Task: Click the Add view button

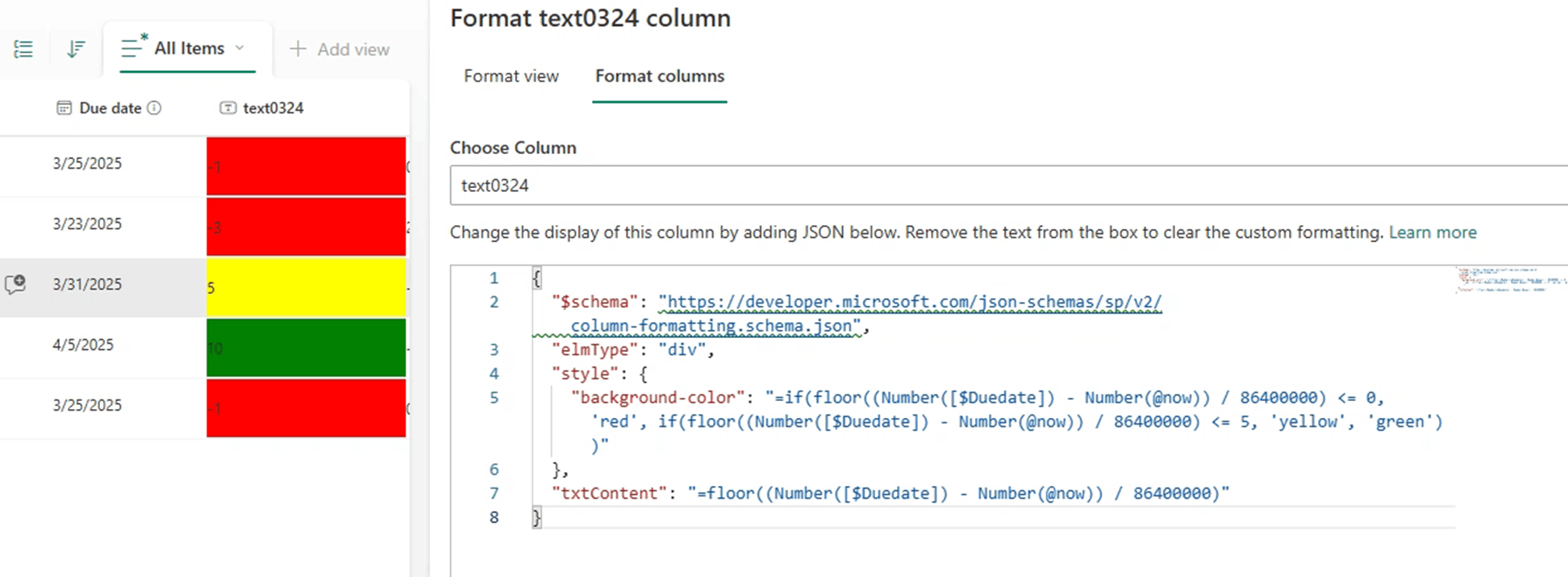Action: [x=340, y=49]
